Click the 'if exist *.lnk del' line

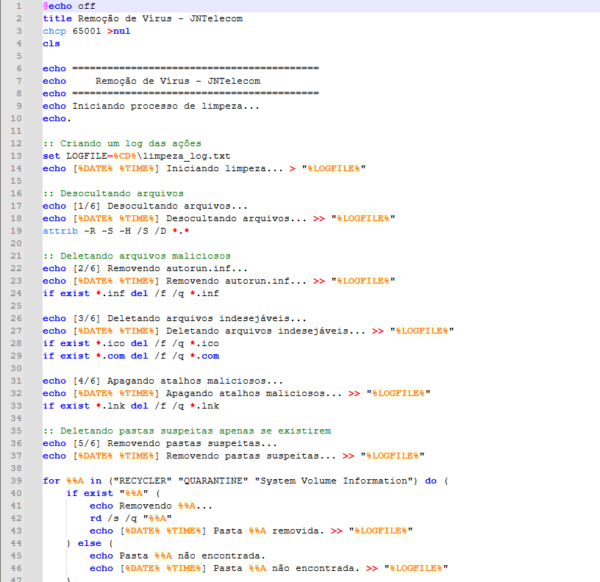(x=115, y=404)
